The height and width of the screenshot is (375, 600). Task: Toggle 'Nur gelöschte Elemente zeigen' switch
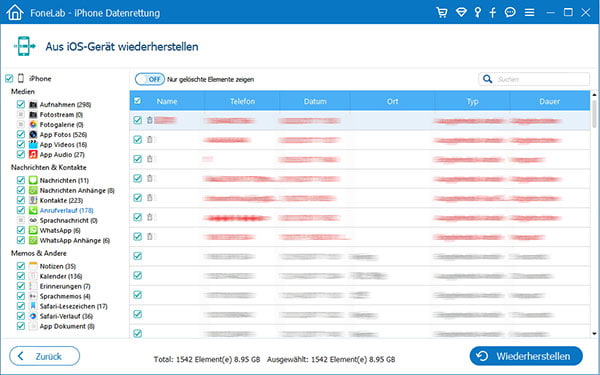150,79
